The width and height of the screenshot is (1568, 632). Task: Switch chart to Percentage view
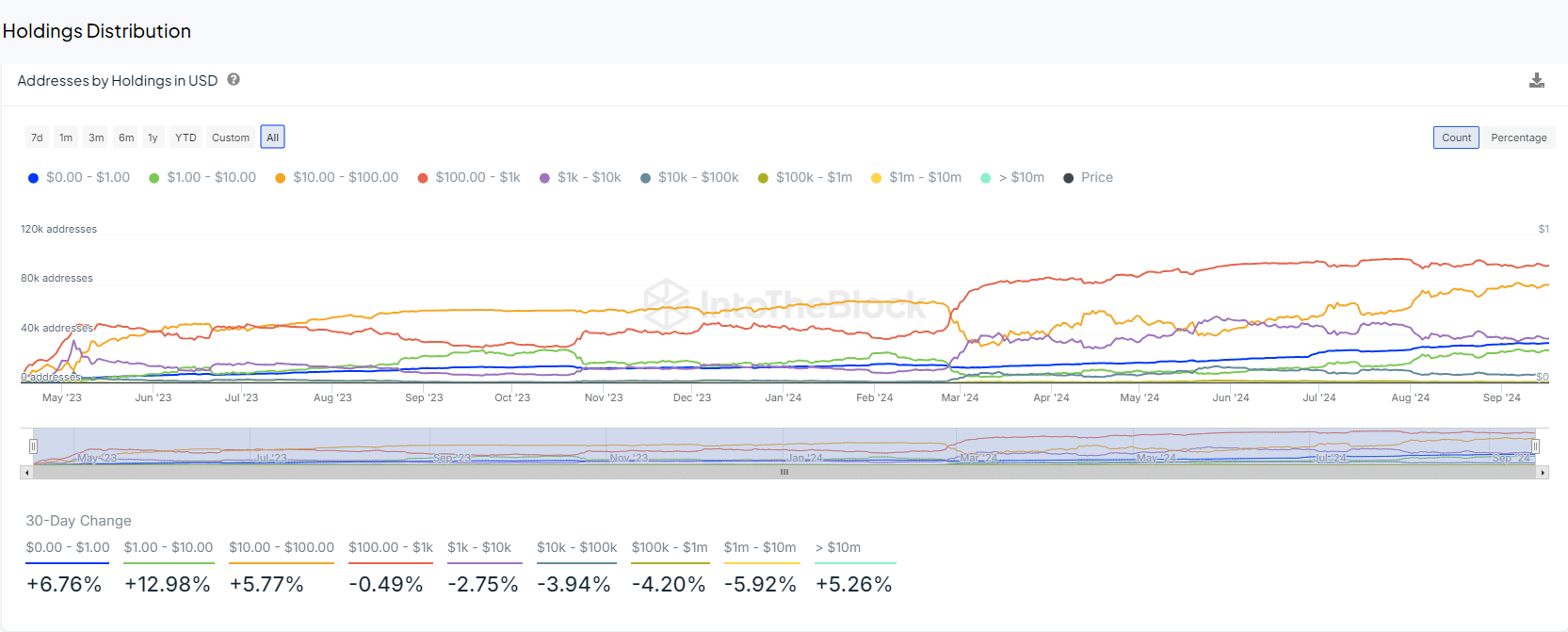[1518, 138]
